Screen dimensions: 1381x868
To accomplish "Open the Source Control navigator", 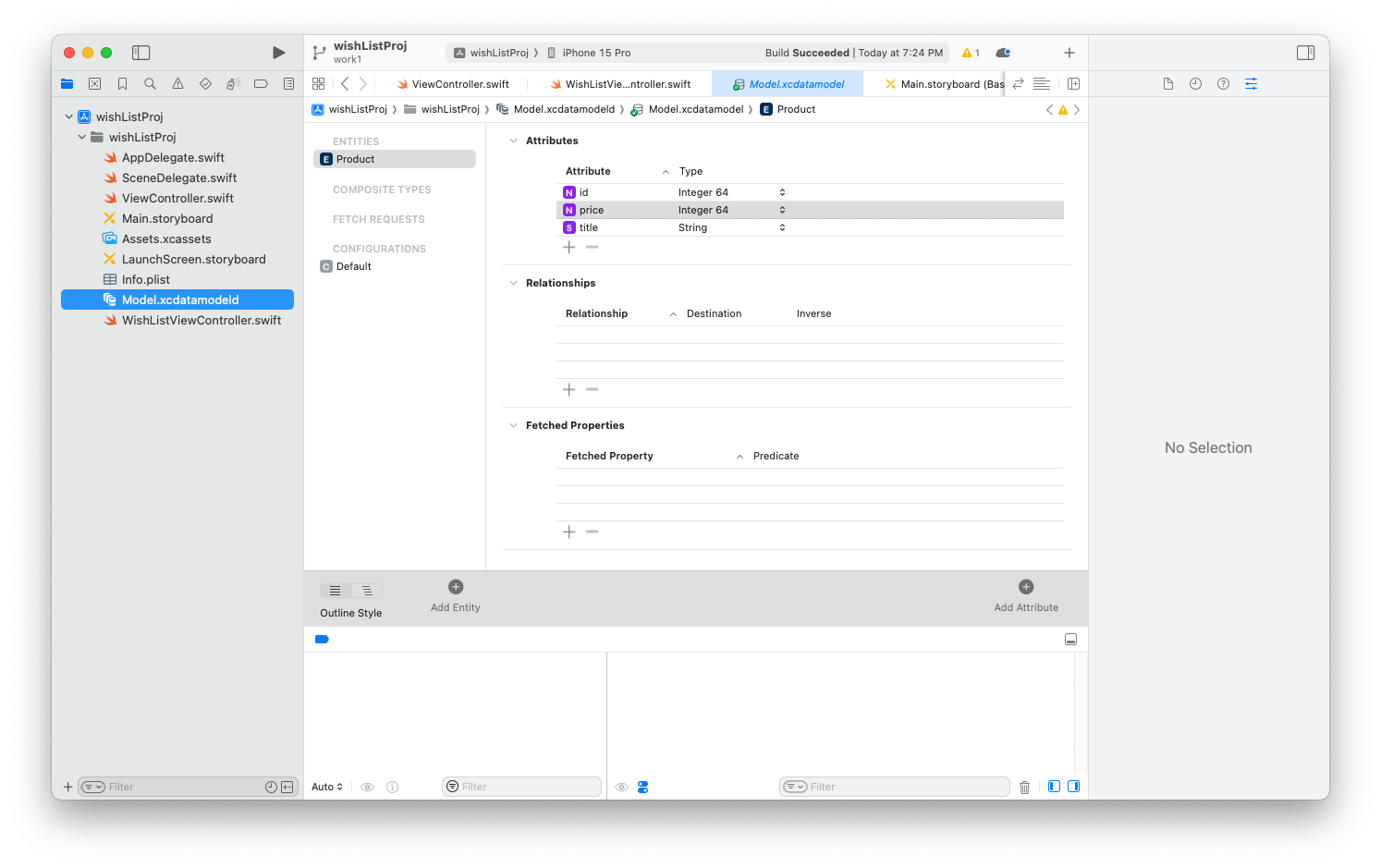I will click(94, 83).
